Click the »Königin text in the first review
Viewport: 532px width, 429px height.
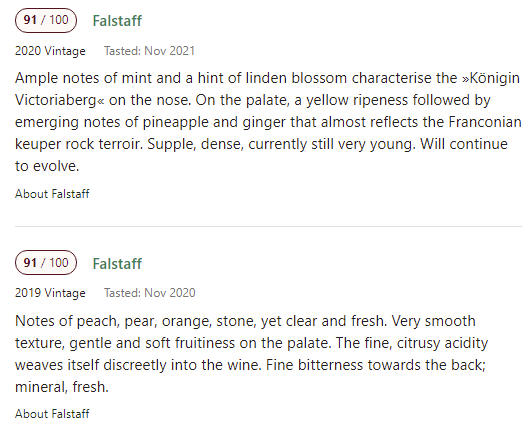click(491, 78)
